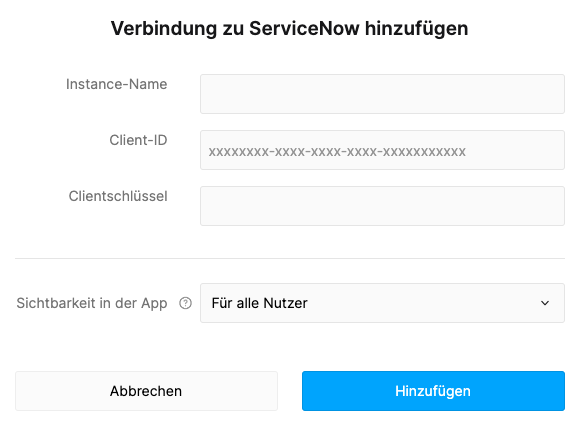
Task: Focus the Client-ID input field
Action: pyautogui.click(x=382, y=150)
